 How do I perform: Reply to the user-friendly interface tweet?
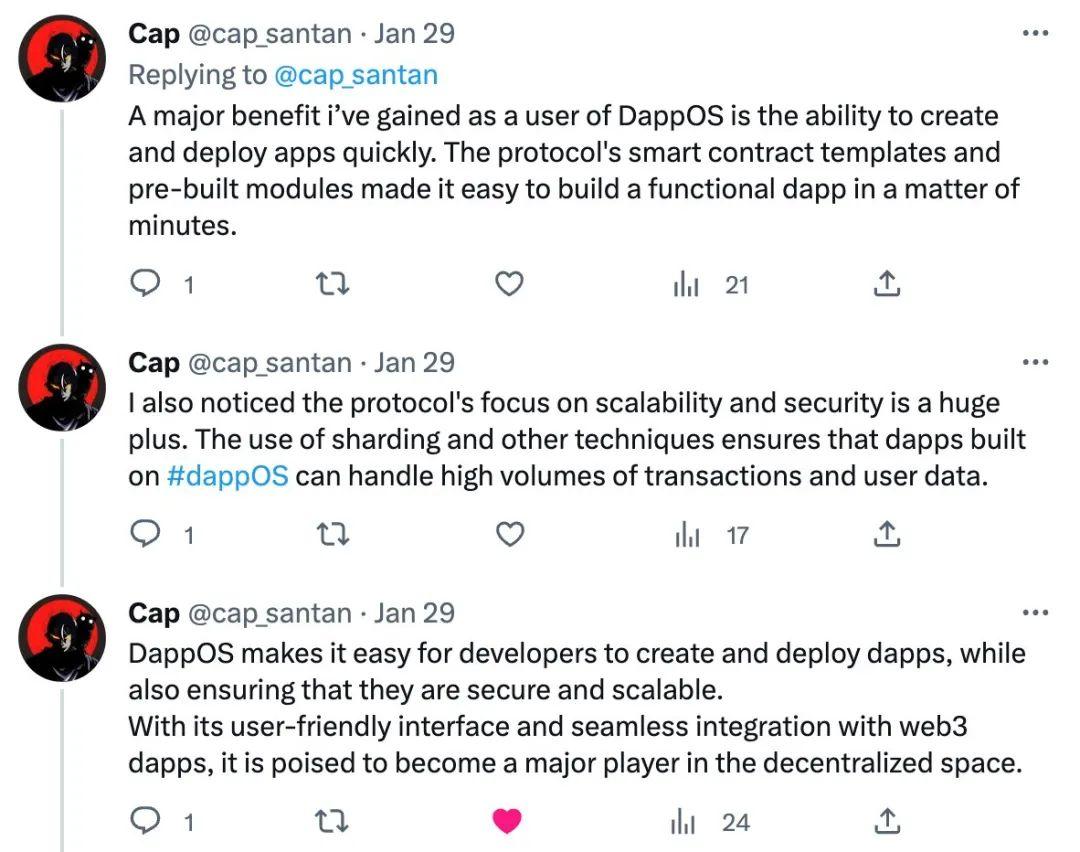point(147,822)
